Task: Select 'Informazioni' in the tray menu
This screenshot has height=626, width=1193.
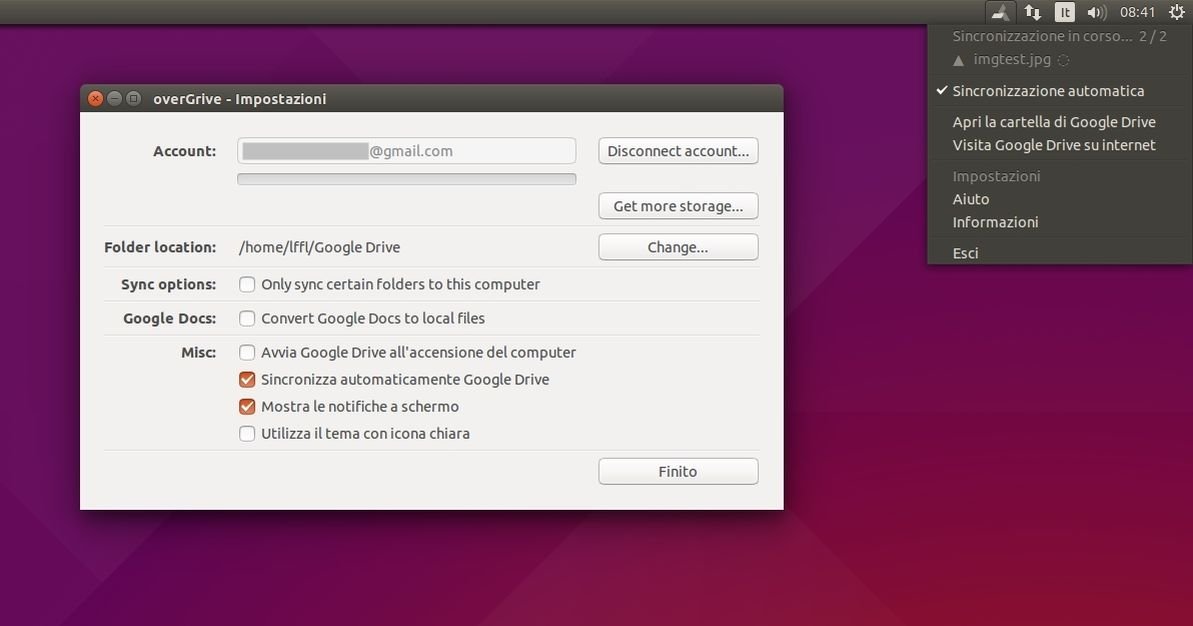Action: point(1059,222)
